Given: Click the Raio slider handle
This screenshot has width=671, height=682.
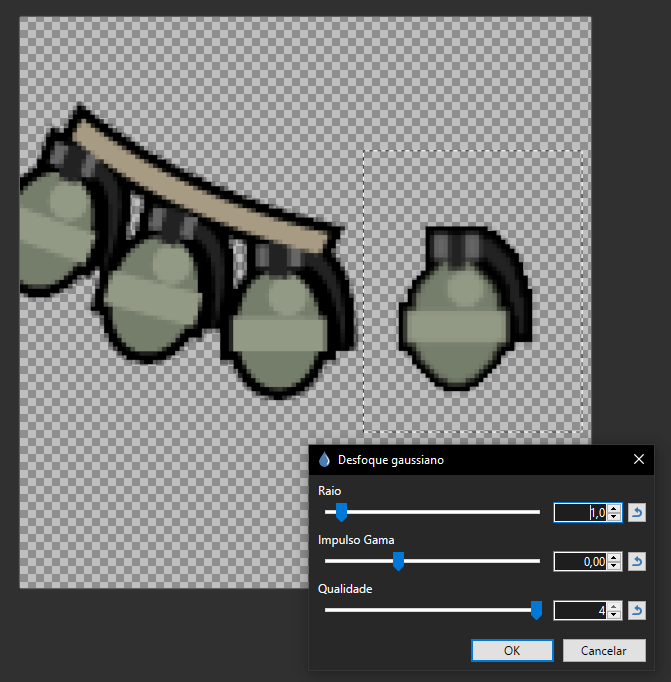Looking at the screenshot, I should (x=341, y=512).
